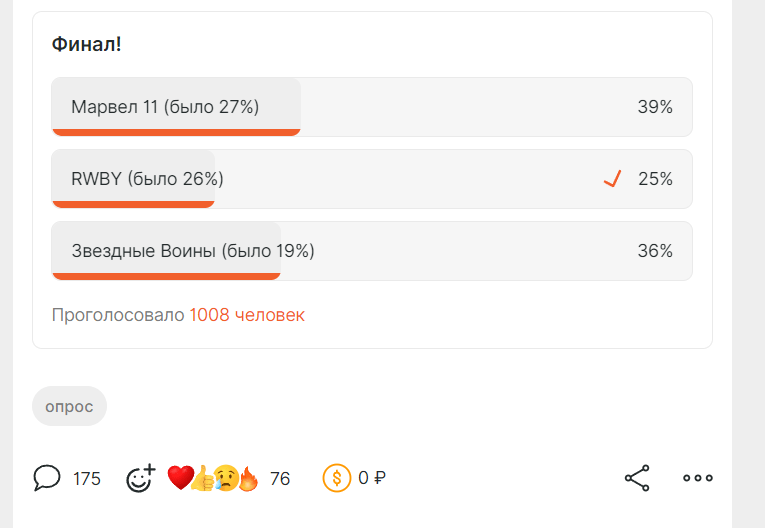Open the 1008 человек voters link
765x528 pixels.
(247, 315)
